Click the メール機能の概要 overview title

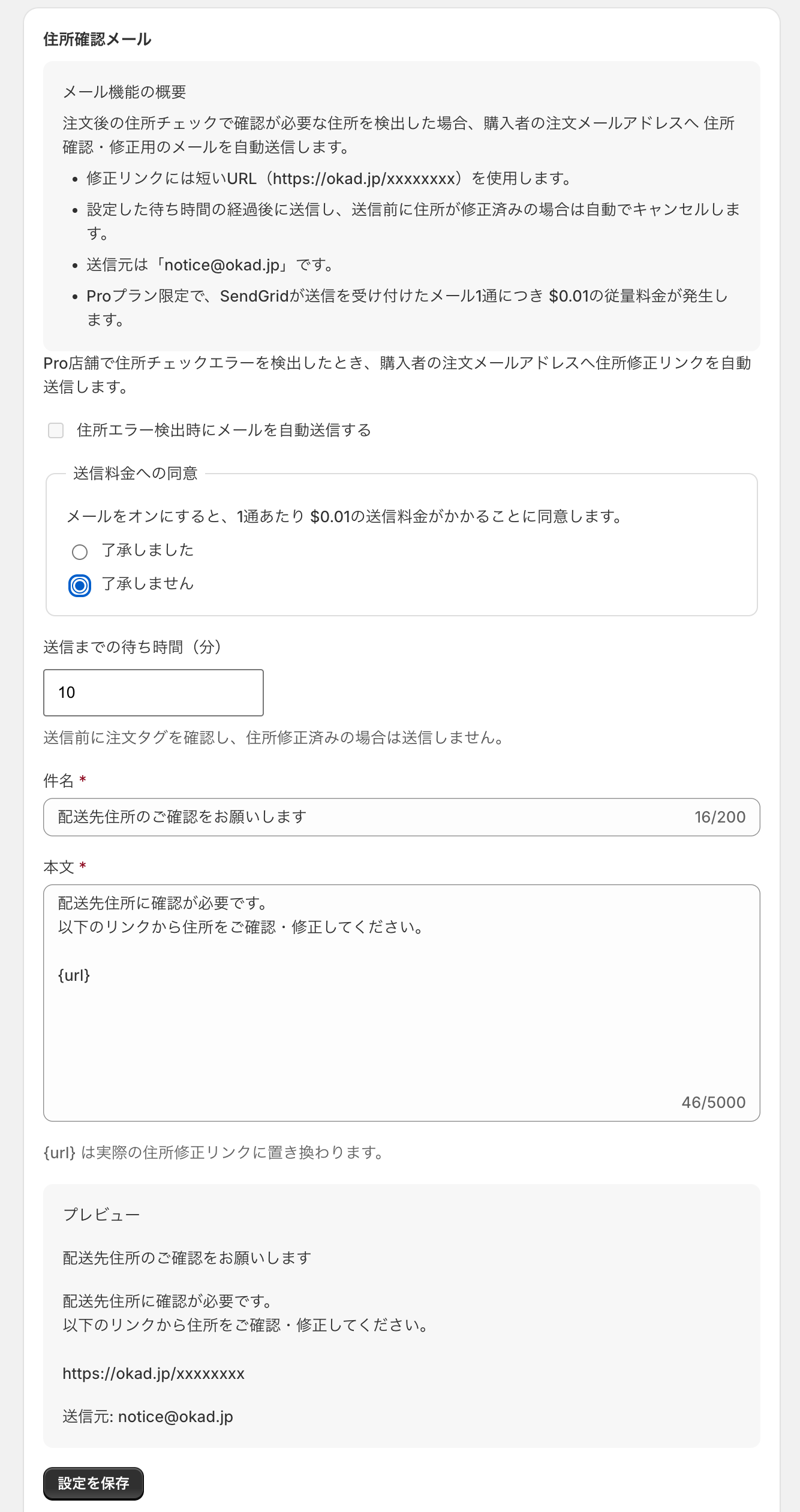tap(125, 92)
